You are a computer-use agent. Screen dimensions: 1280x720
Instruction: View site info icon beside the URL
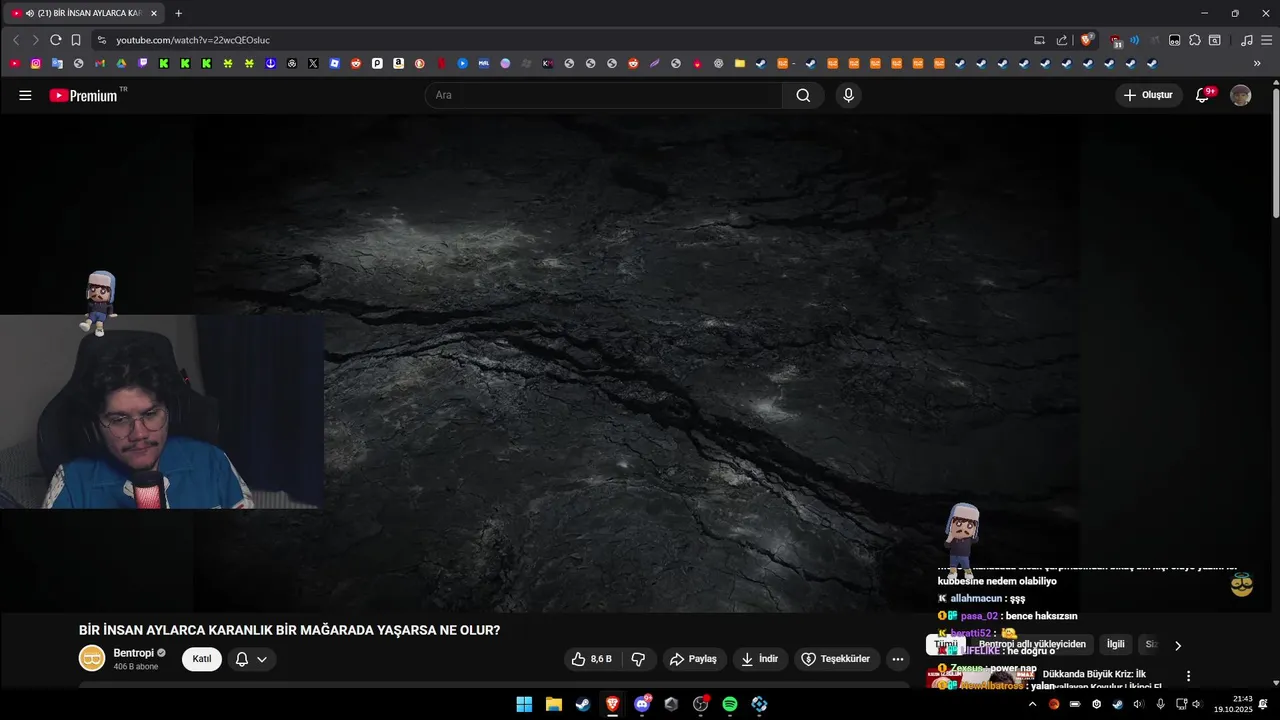tap(101, 40)
